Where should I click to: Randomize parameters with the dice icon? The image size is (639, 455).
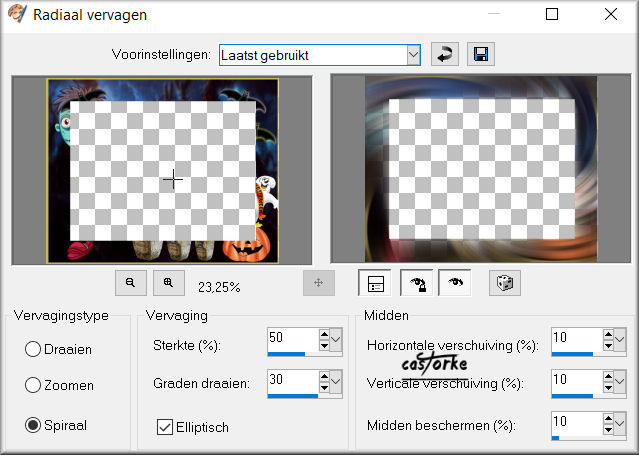[x=505, y=283]
